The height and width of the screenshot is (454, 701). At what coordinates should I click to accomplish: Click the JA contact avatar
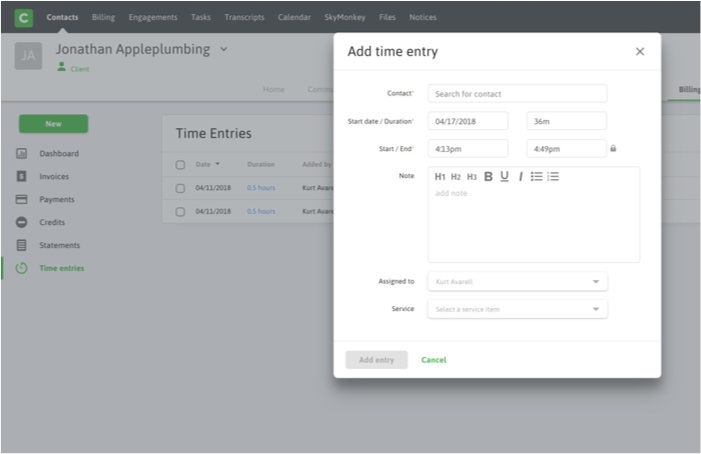[28, 56]
